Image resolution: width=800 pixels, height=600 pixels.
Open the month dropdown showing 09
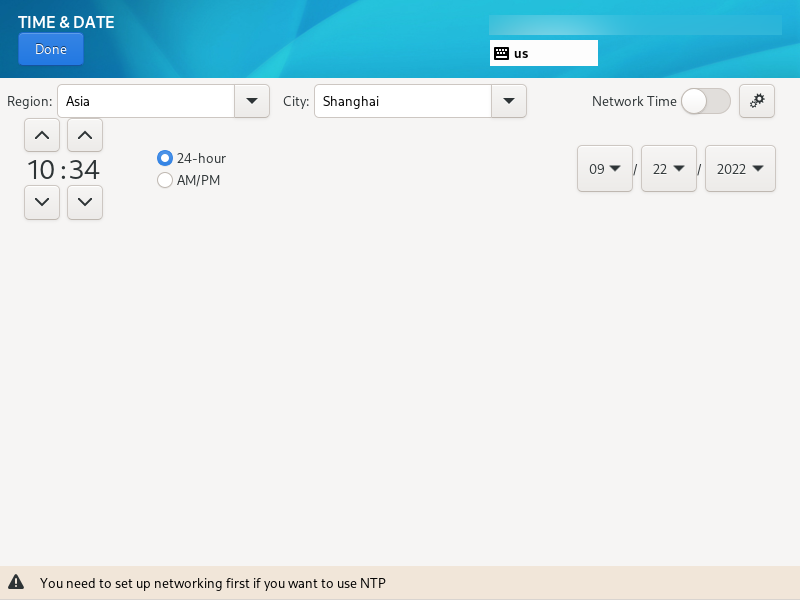click(605, 169)
